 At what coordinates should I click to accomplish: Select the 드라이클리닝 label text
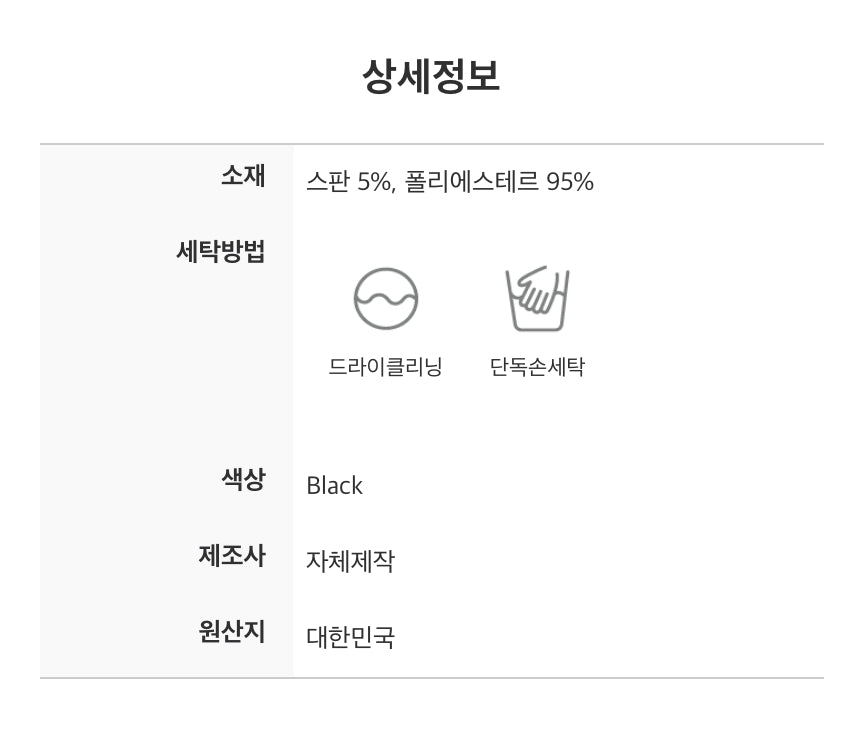385,367
